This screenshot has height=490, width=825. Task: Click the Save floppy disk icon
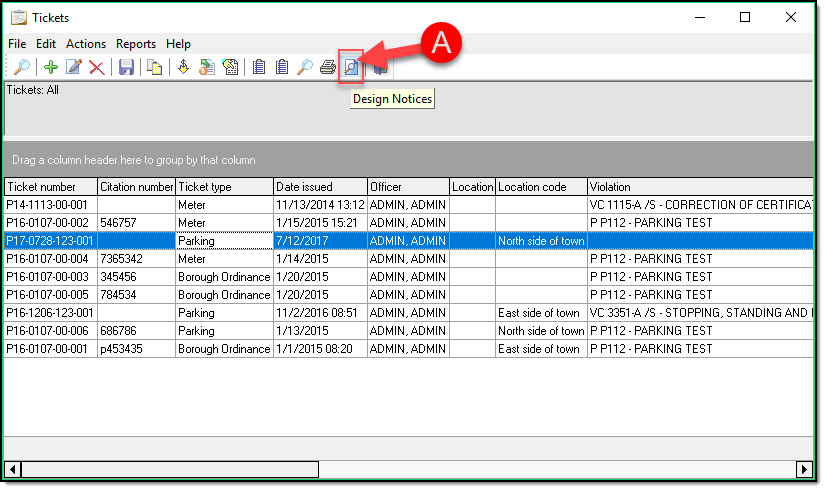coord(126,67)
